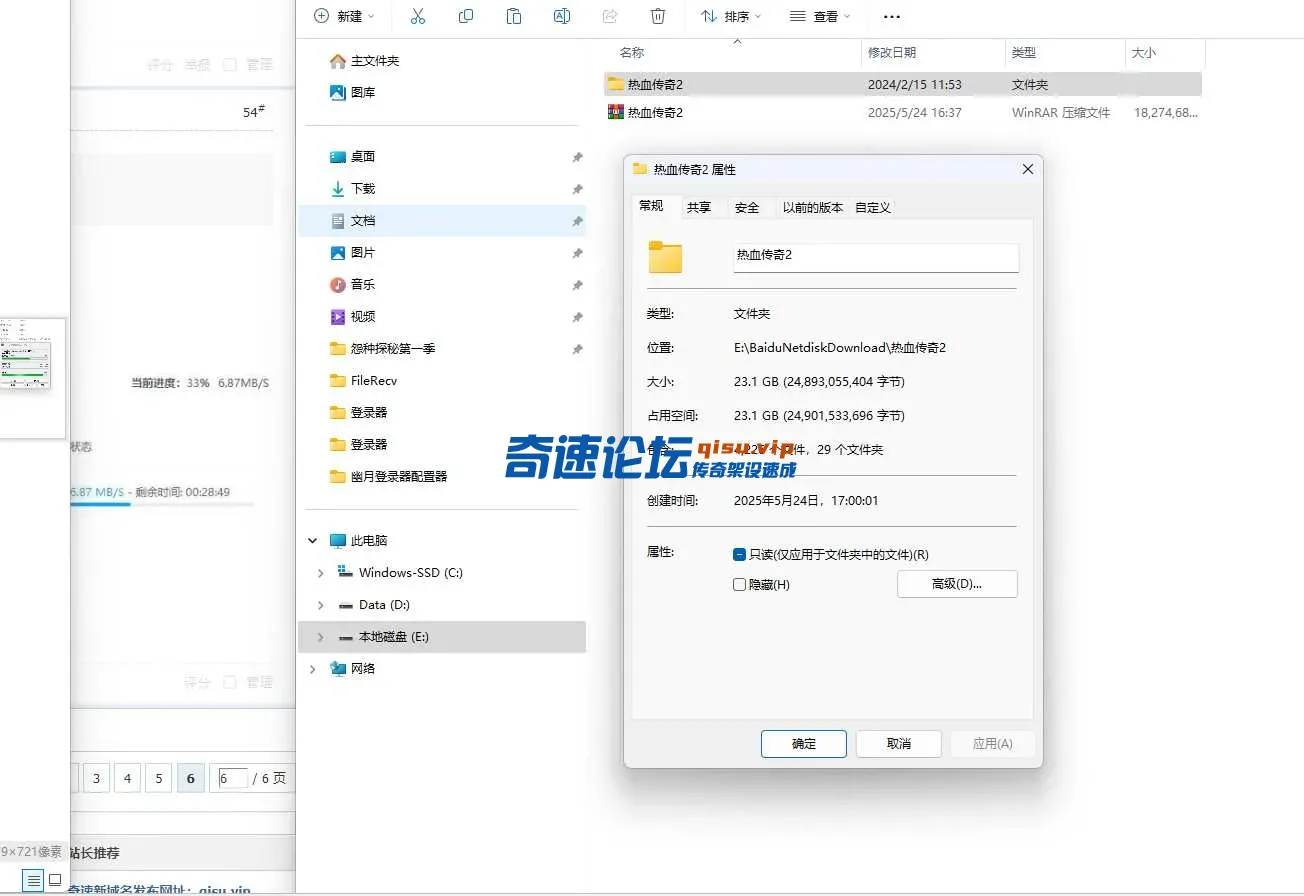Select 本地磁盘 (E:) in navigation pane

442,637
